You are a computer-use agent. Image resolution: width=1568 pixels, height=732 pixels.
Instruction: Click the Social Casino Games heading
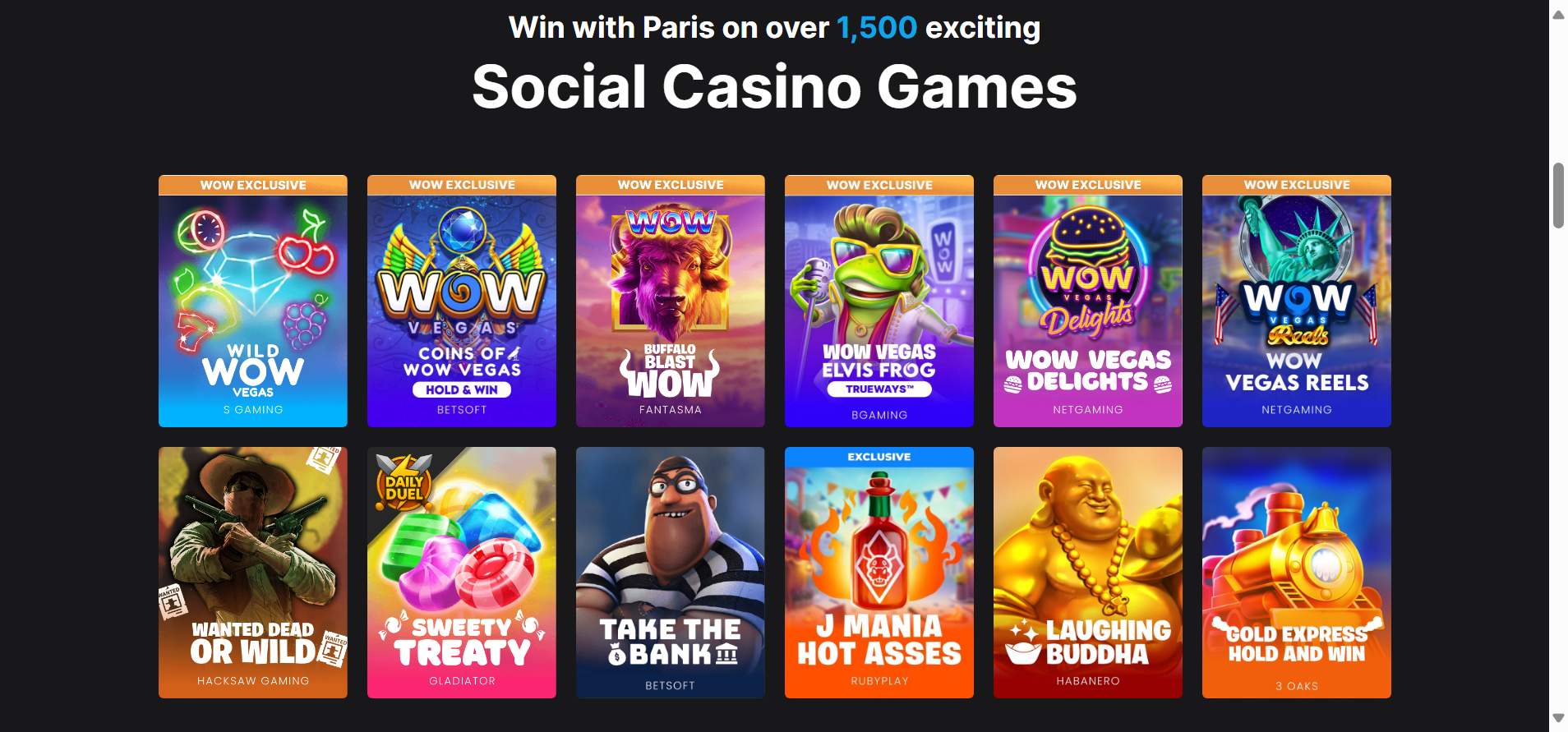coord(774,87)
